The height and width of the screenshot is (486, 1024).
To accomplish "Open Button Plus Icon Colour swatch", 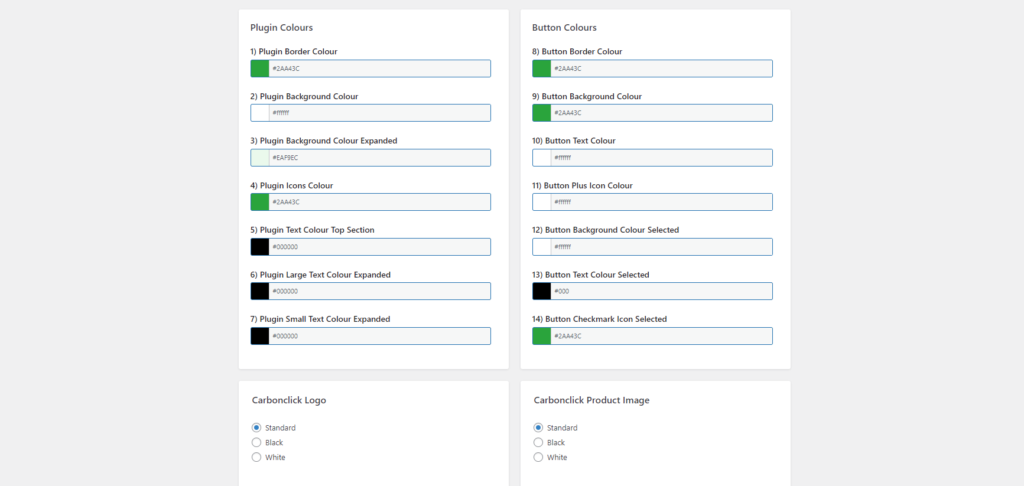I will [x=542, y=202].
